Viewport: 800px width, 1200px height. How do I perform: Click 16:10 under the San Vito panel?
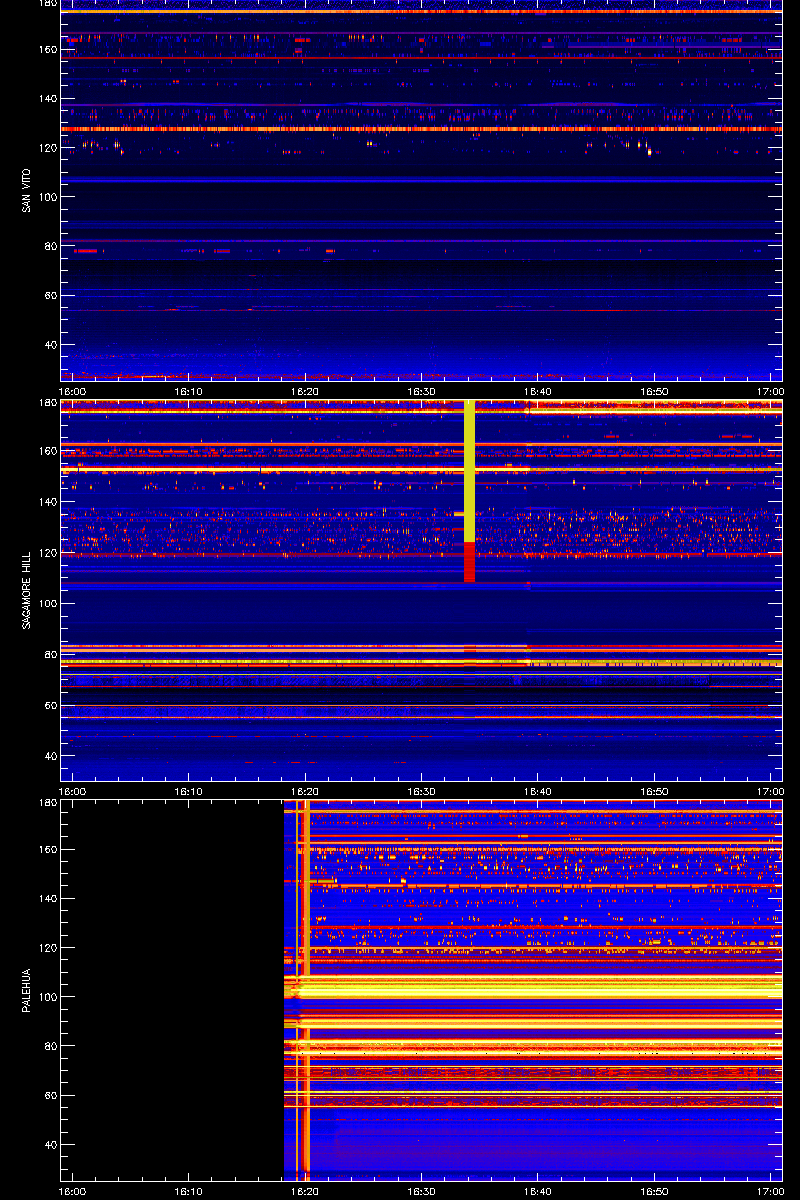coord(189,392)
